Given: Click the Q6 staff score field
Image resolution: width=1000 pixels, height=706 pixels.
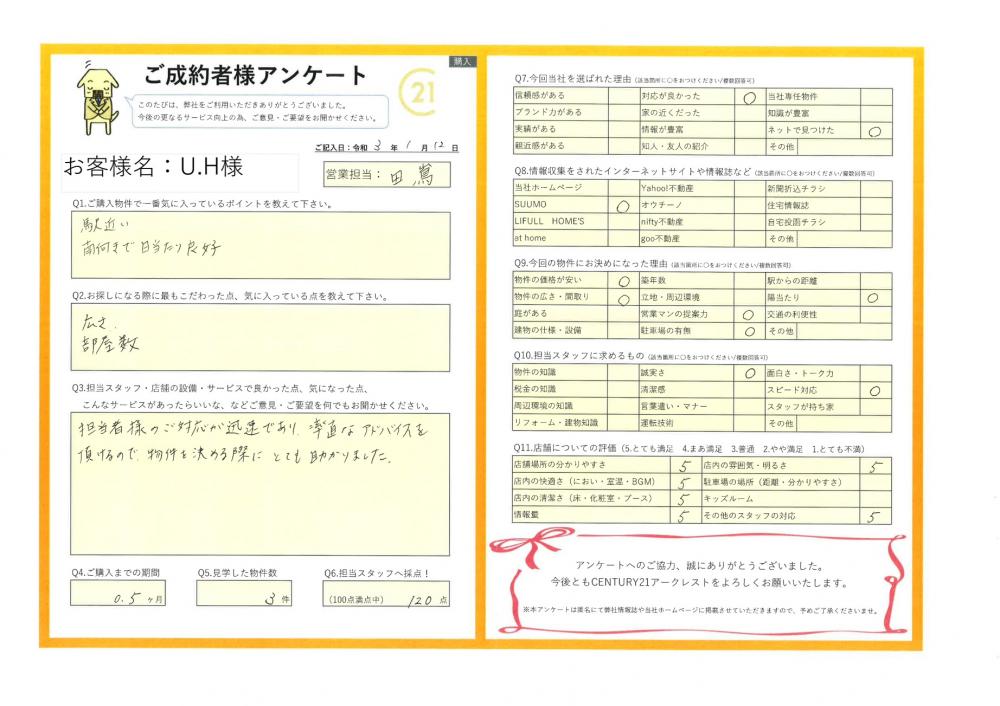Looking at the screenshot, I should [x=387, y=598].
